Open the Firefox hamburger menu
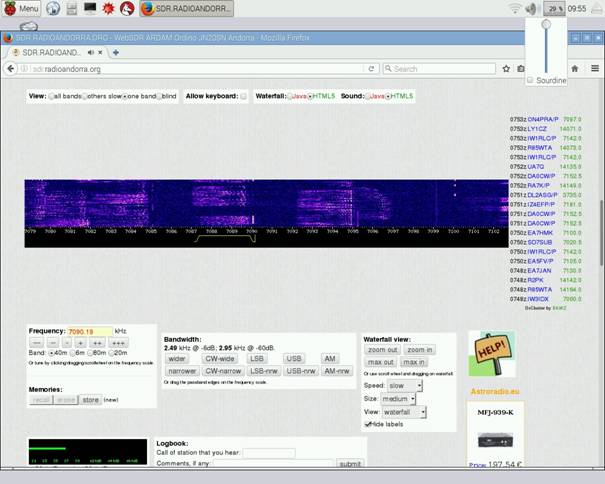This screenshot has width=605, height=484. (595, 69)
